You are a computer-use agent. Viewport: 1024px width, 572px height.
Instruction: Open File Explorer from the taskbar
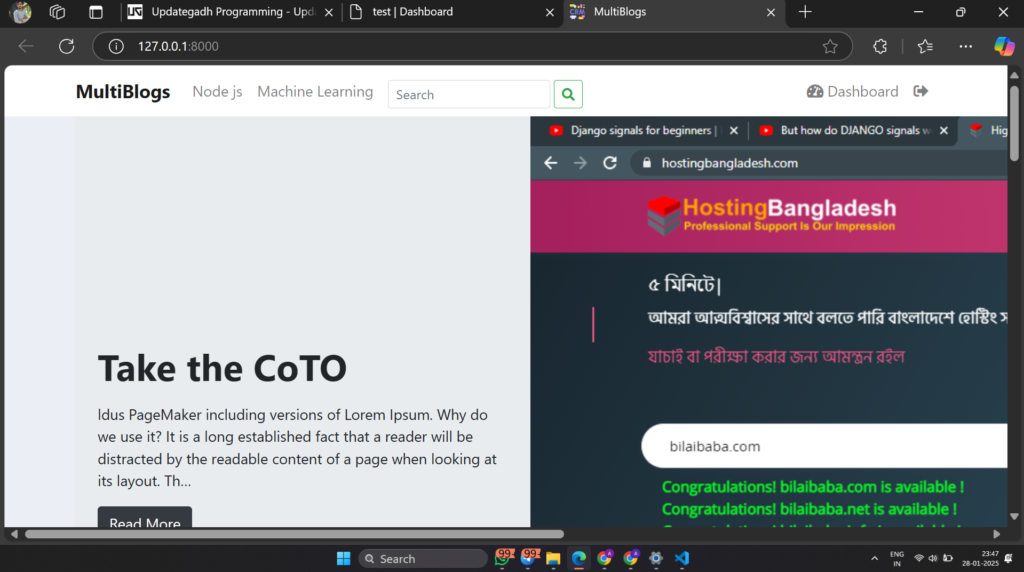coord(553,558)
